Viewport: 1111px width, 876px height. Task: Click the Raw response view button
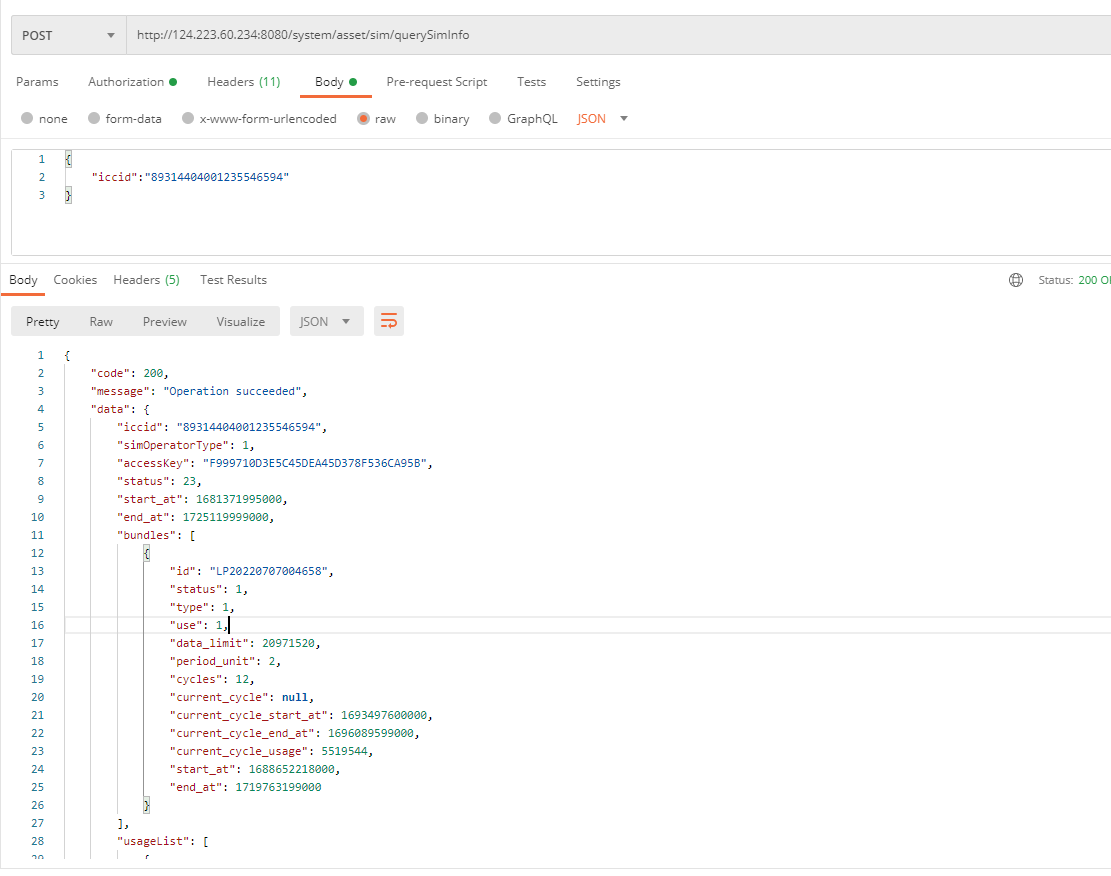[101, 321]
